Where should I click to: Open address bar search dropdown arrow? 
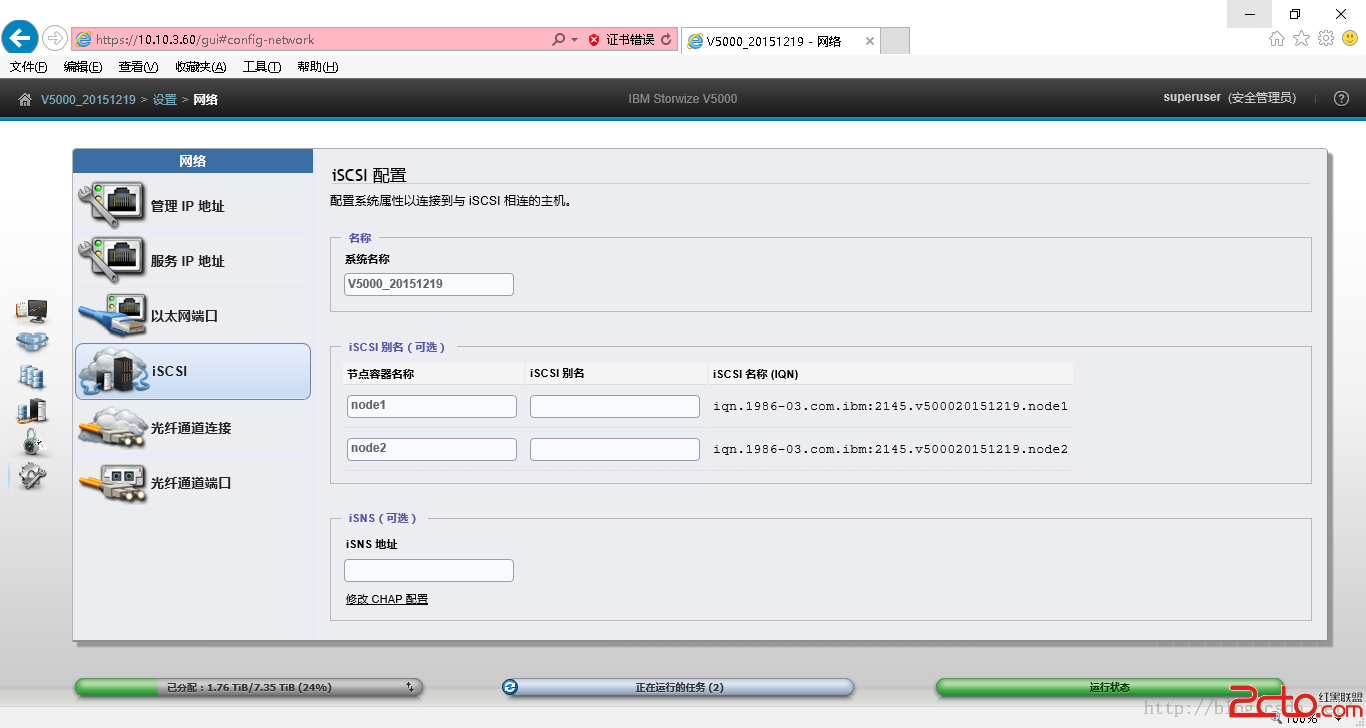[x=574, y=40]
